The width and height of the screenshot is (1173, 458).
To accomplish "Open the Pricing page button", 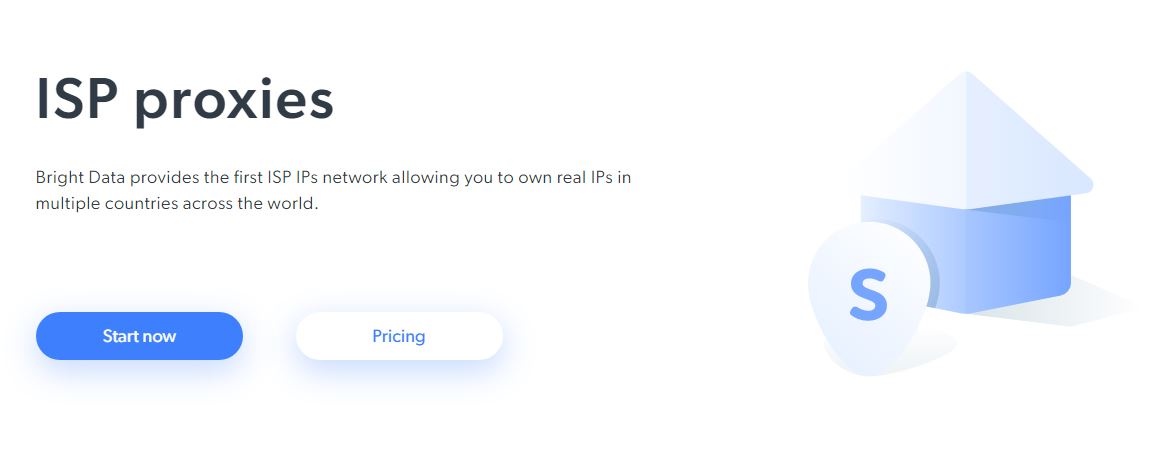I will (x=399, y=336).
